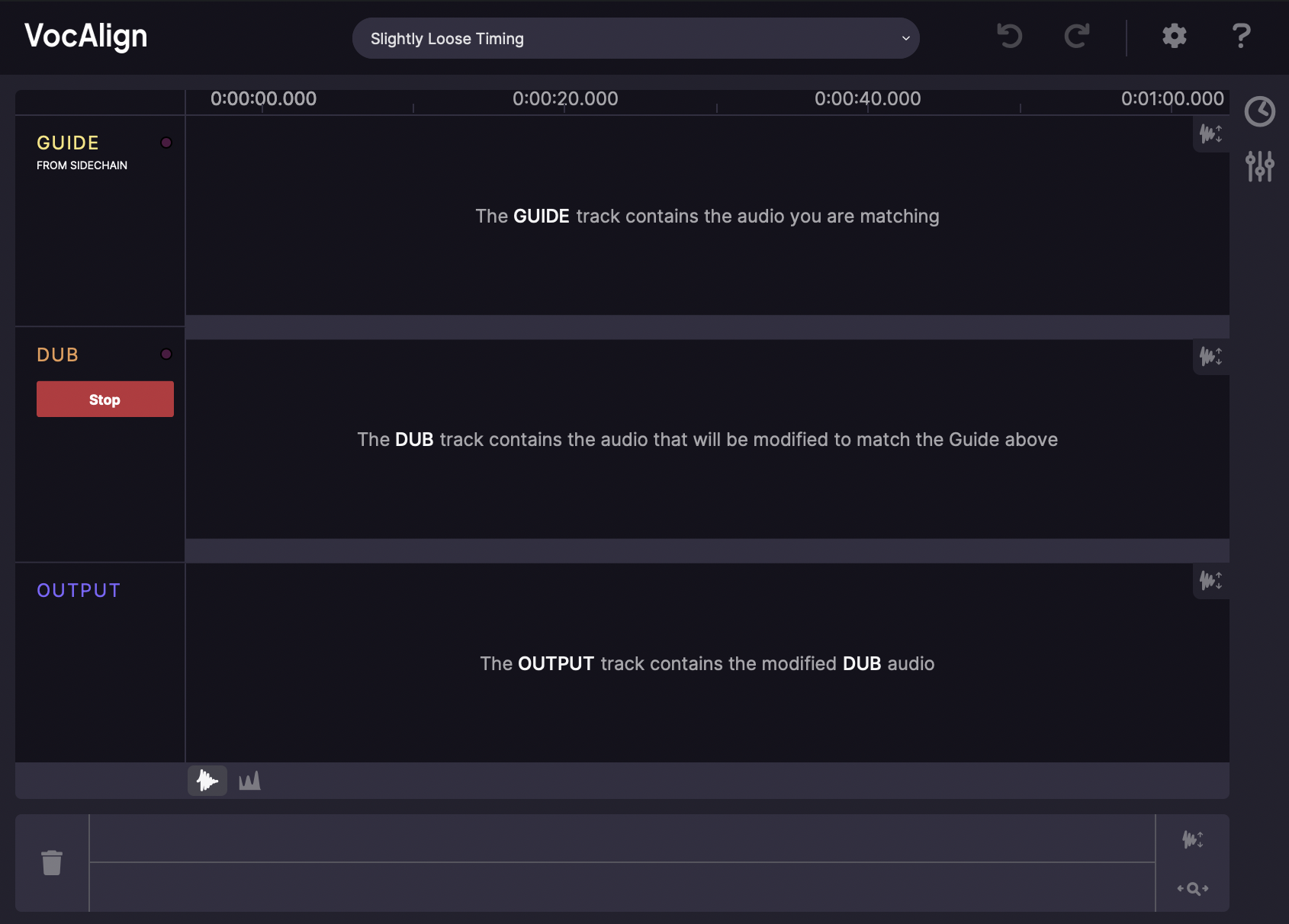The image size is (1289, 924).
Task: Click the trash can delete icon
Action: click(52, 863)
